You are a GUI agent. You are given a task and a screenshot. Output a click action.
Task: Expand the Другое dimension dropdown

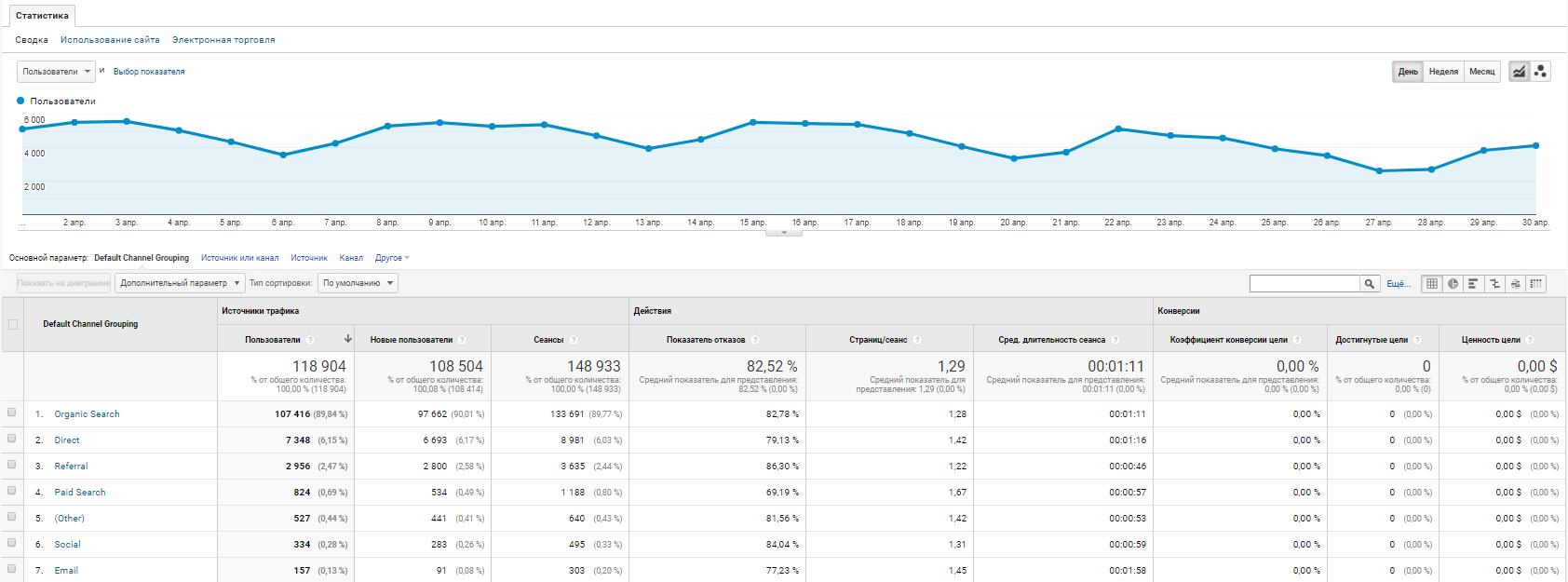coord(392,258)
